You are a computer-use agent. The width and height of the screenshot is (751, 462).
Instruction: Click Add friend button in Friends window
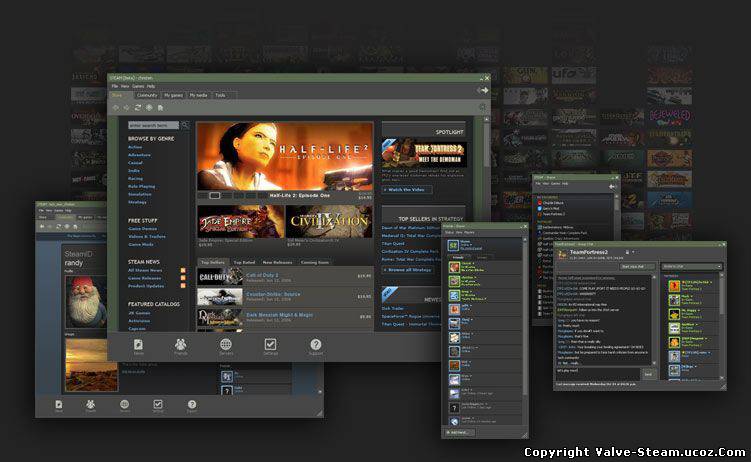[x=460, y=432]
